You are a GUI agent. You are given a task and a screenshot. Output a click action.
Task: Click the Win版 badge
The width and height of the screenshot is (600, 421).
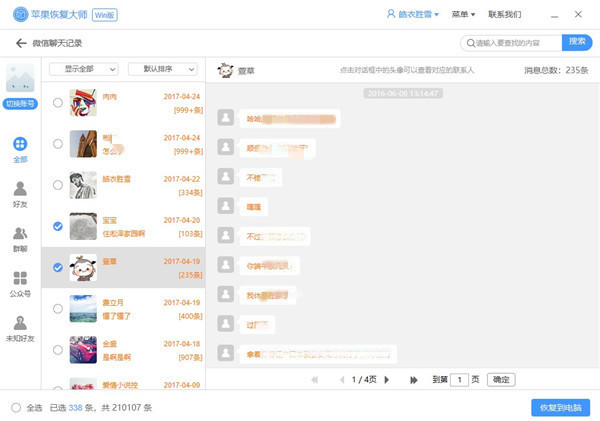click(x=104, y=15)
